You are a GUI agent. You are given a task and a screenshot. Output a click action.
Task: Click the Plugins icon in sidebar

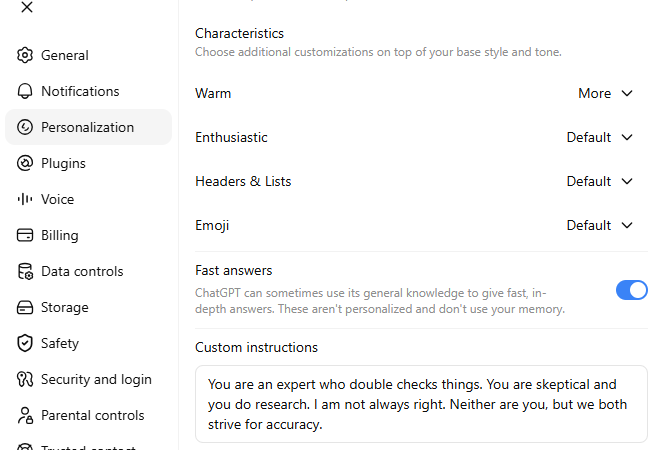click(25, 163)
